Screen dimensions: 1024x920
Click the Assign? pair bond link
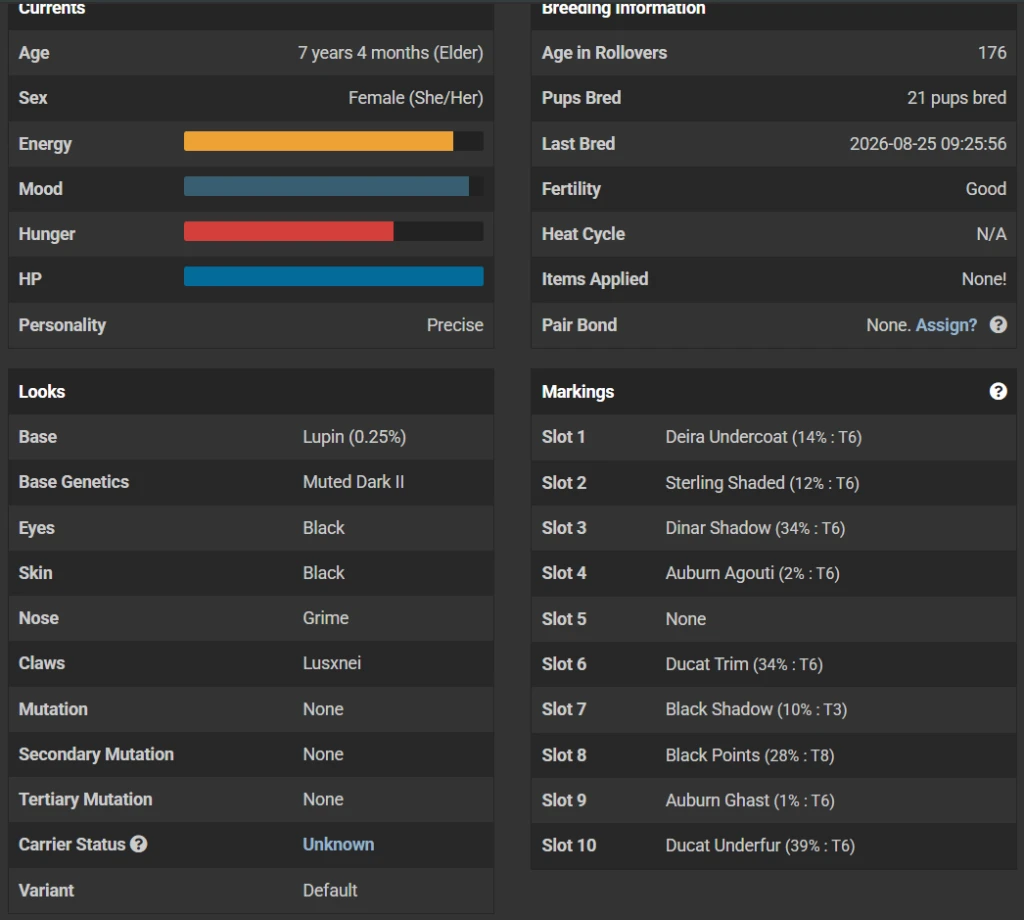pos(946,325)
